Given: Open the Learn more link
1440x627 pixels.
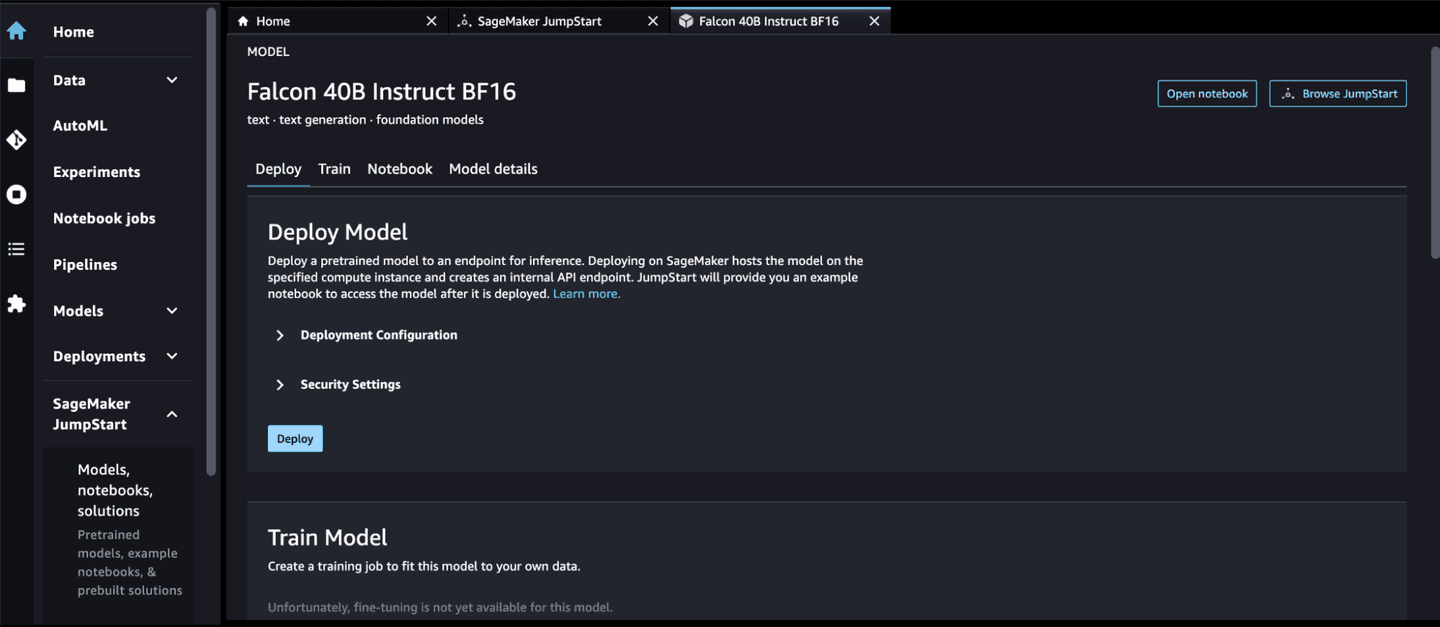Looking at the screenshot, I should pyautogui.click(x=586, y=293).
